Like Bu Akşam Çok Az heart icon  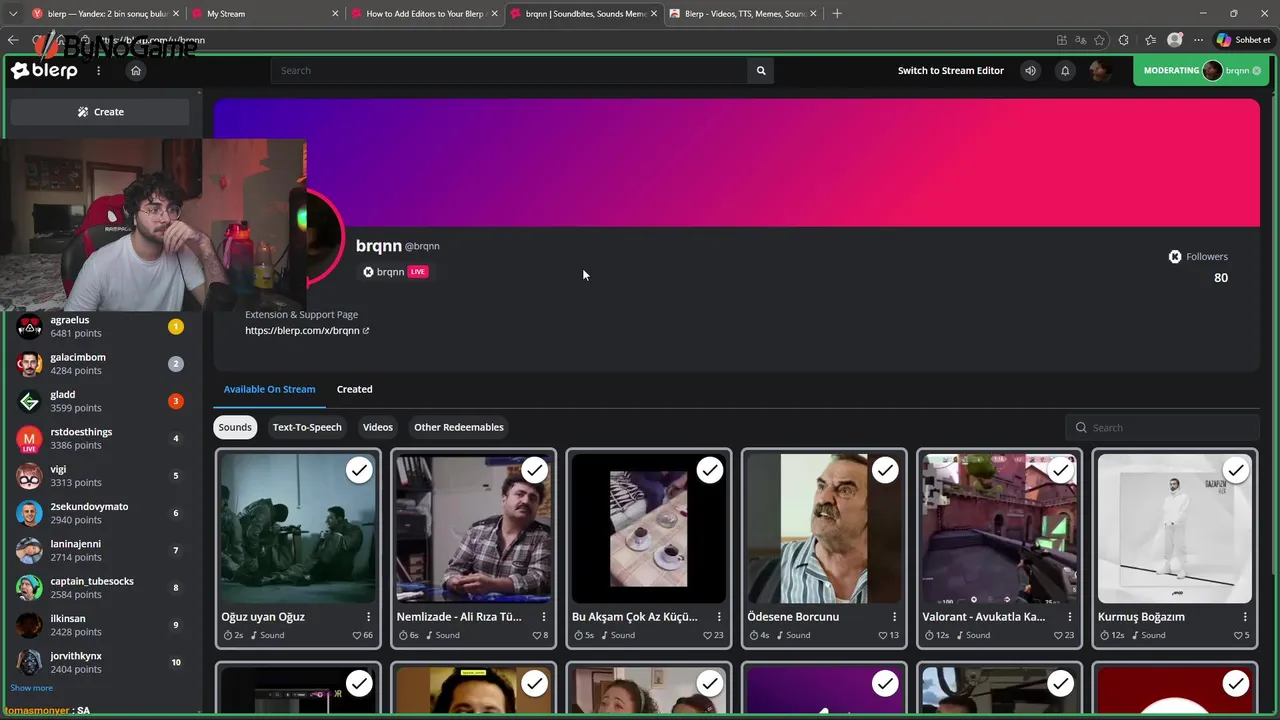click(708, 635)
